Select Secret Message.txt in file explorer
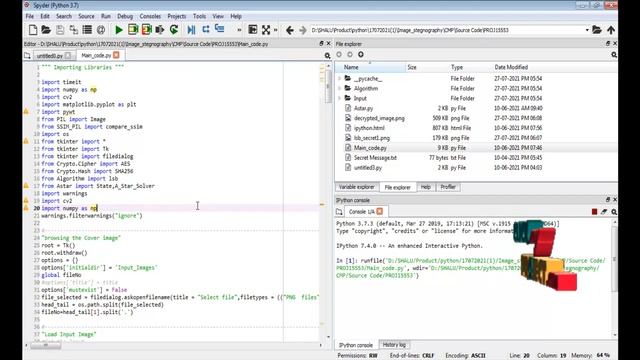 click(x=375, y=158)
